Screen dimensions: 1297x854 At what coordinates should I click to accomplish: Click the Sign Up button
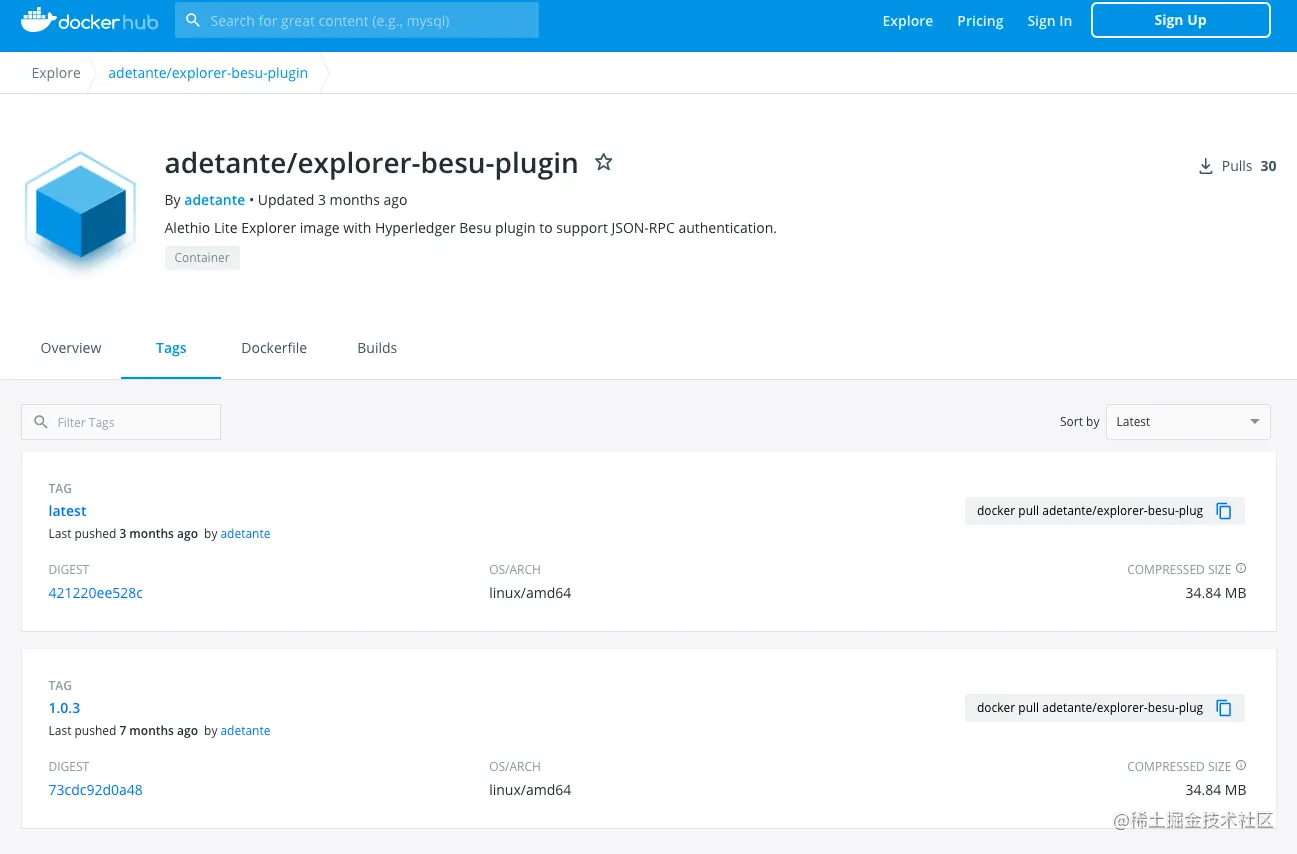click(x=1181, y=20)
